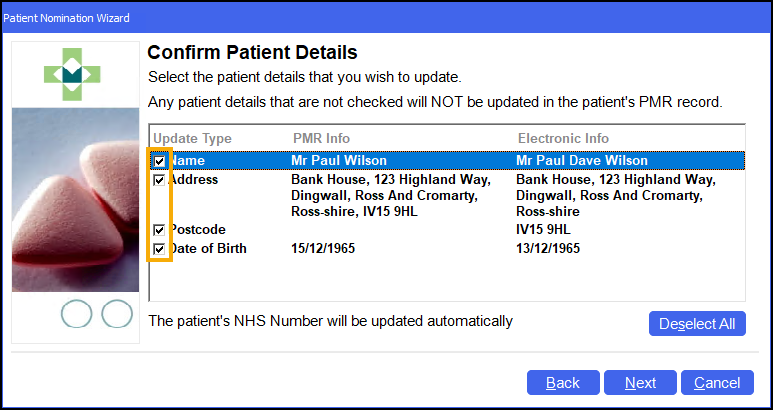
Task: Go back with the Back button
Action: [x=563, y=383]
